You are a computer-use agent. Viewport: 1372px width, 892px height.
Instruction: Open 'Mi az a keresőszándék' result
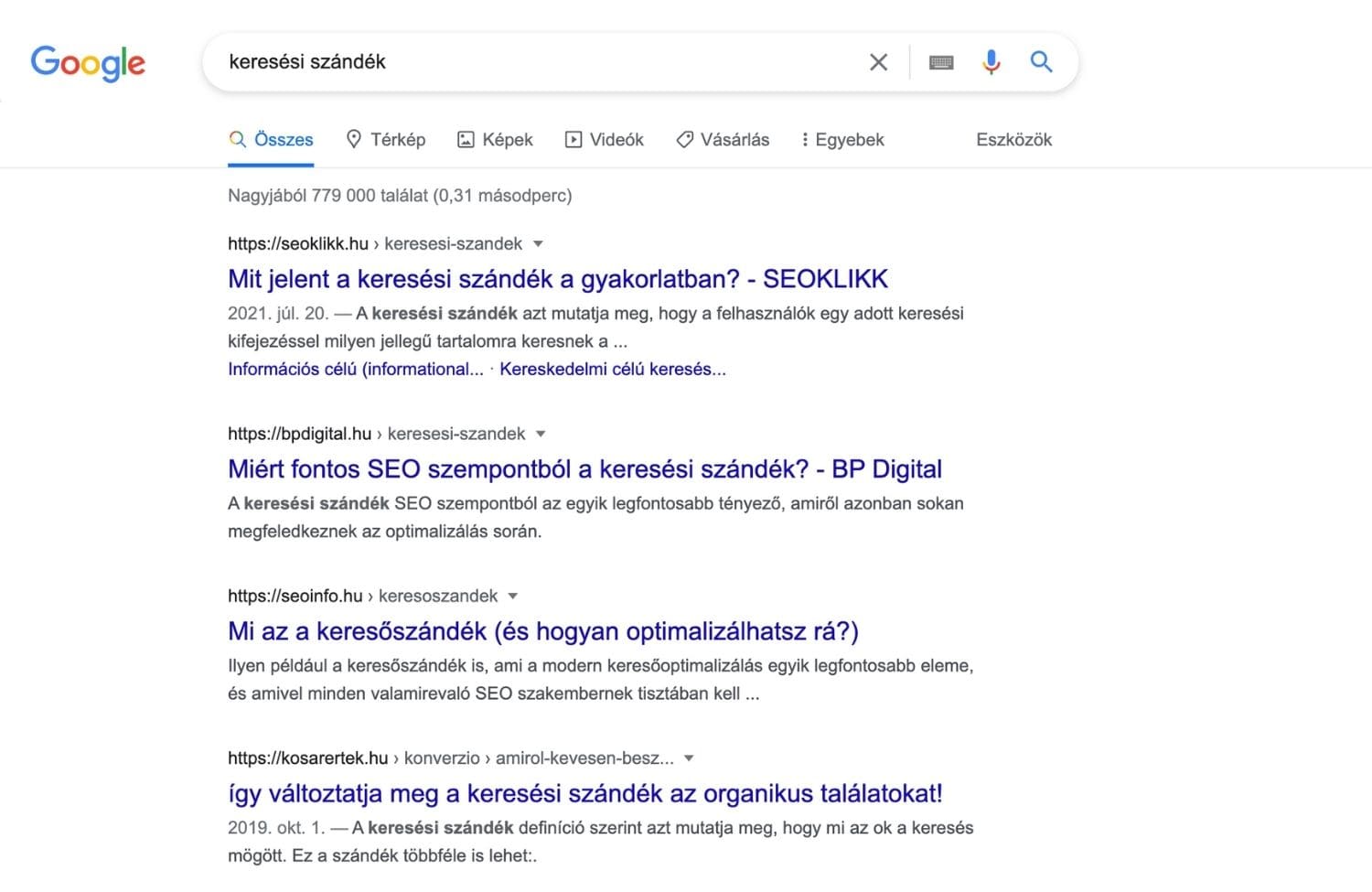(x=543, y=631)
